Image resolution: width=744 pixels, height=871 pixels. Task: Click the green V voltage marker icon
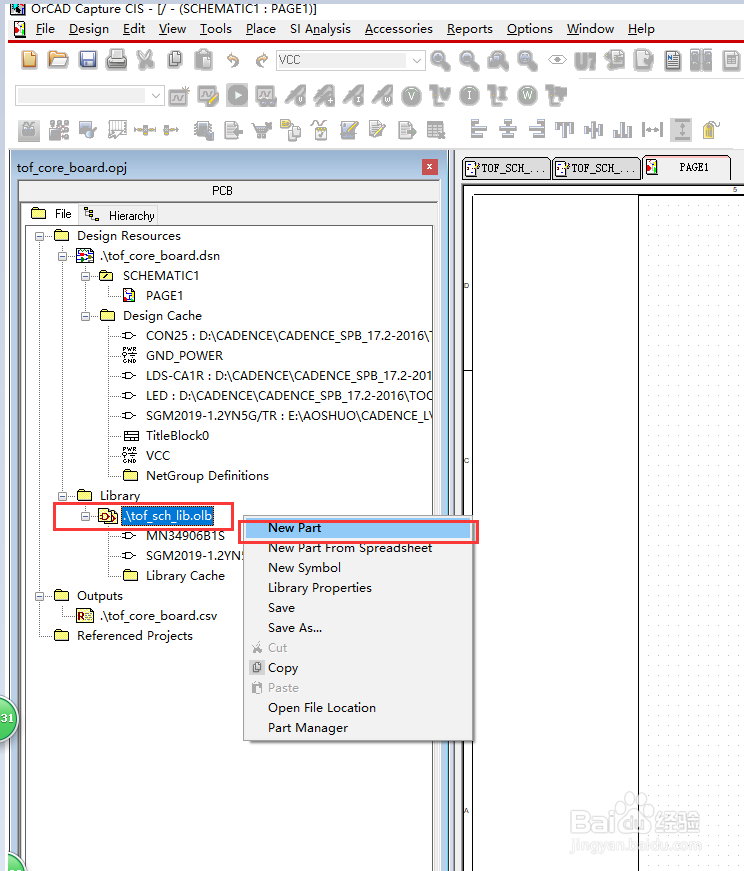pos(412,96)
